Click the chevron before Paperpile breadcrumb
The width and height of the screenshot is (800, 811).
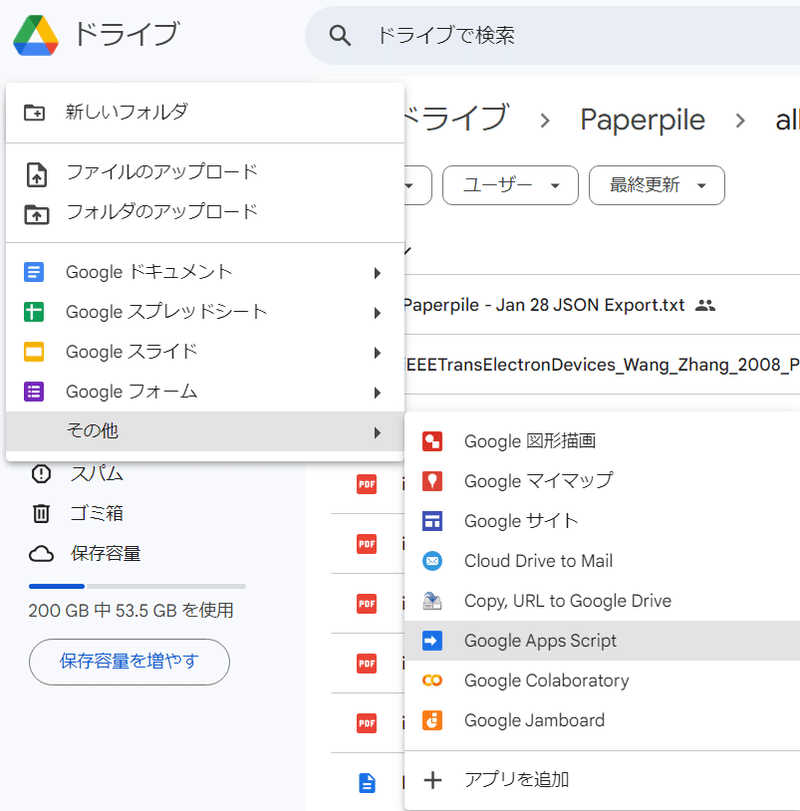pyautogui.click(x=545, y=121)
